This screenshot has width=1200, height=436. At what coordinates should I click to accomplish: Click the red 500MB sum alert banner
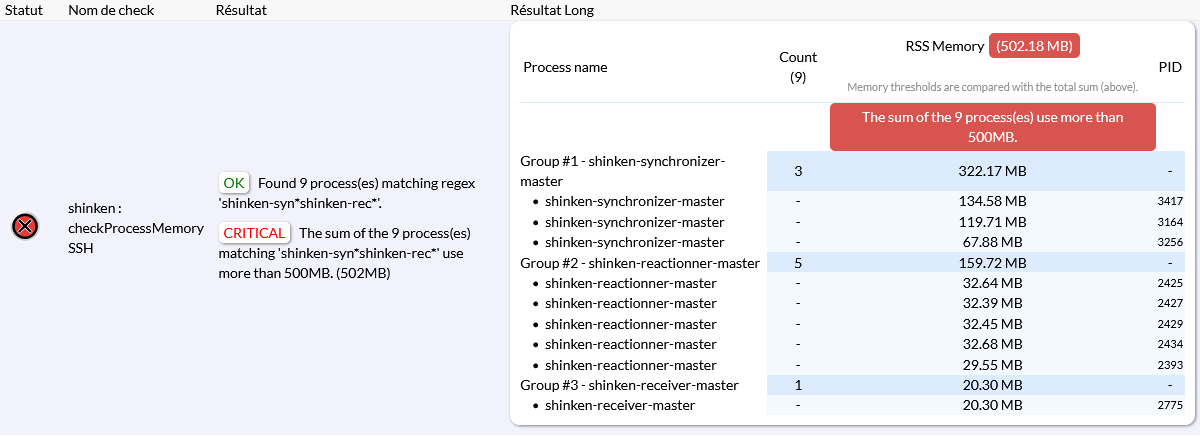tap(992, 126)
